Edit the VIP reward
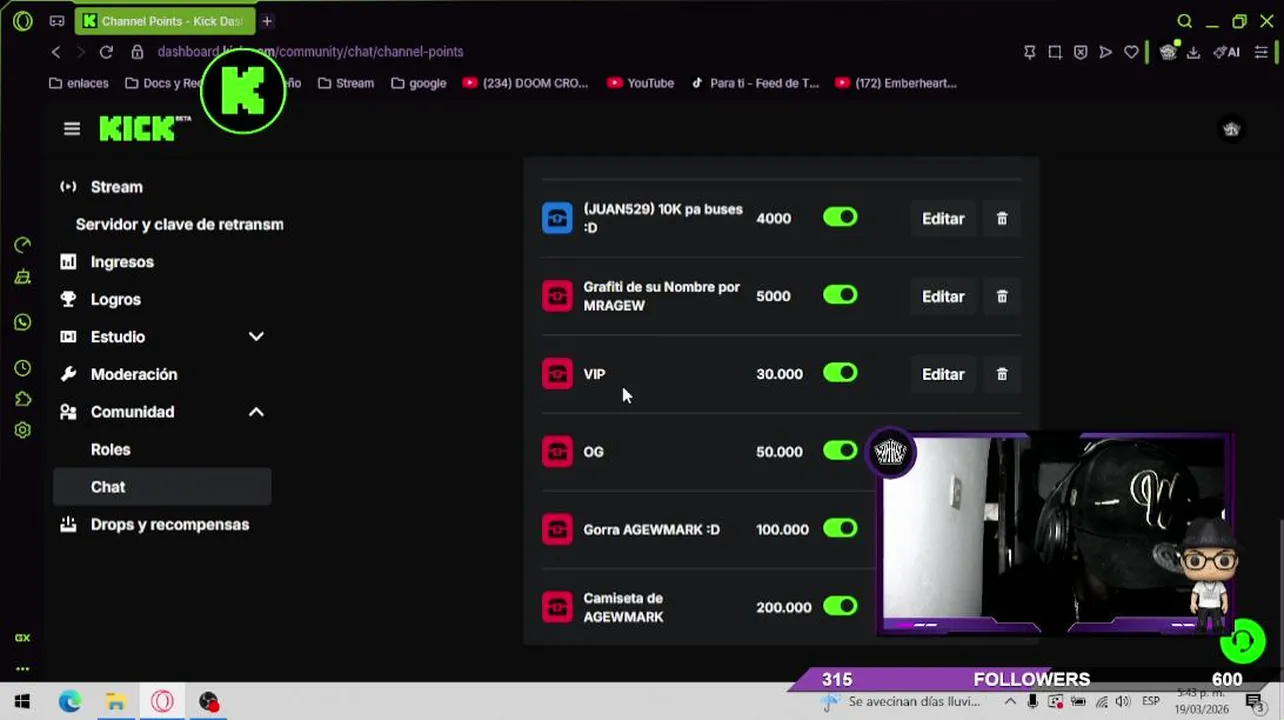The width and height of the screenshot is (1284, 720). pyautogui.click(x=943, y=374)
